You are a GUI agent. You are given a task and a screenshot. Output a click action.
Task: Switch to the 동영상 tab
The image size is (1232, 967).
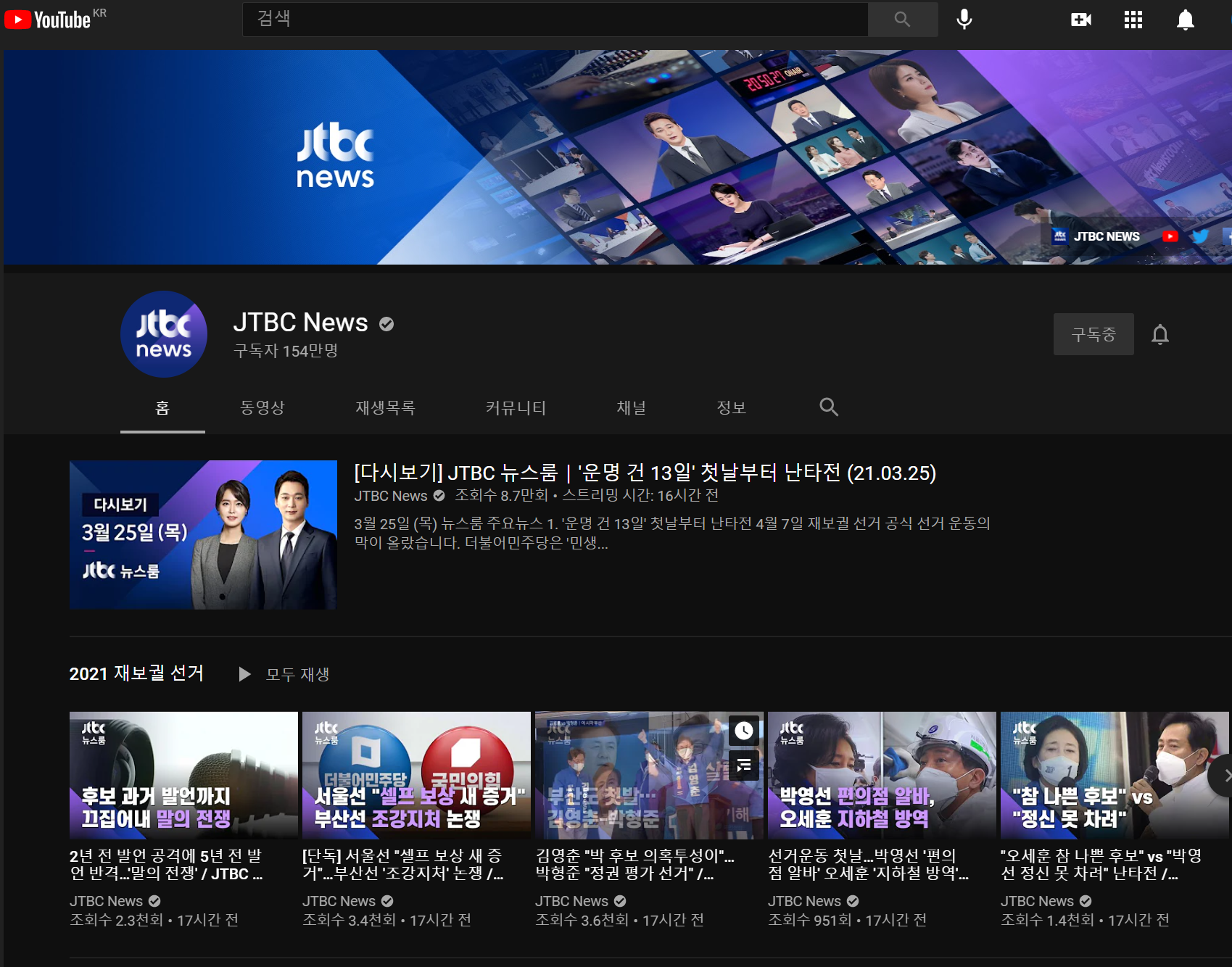tap(262, 408)
